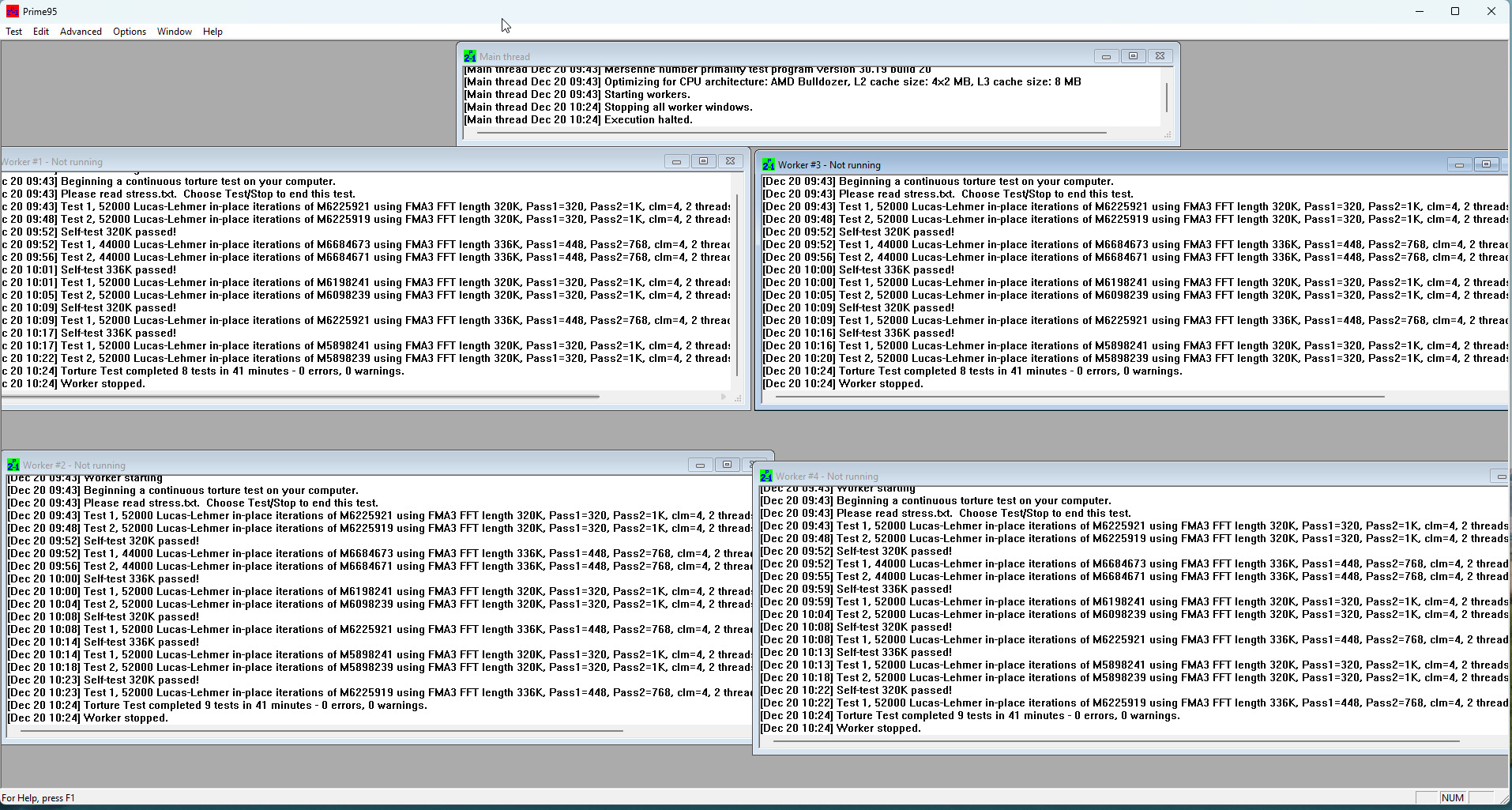
Task: Close the Worker #1 window
Action: pos(730,161)
